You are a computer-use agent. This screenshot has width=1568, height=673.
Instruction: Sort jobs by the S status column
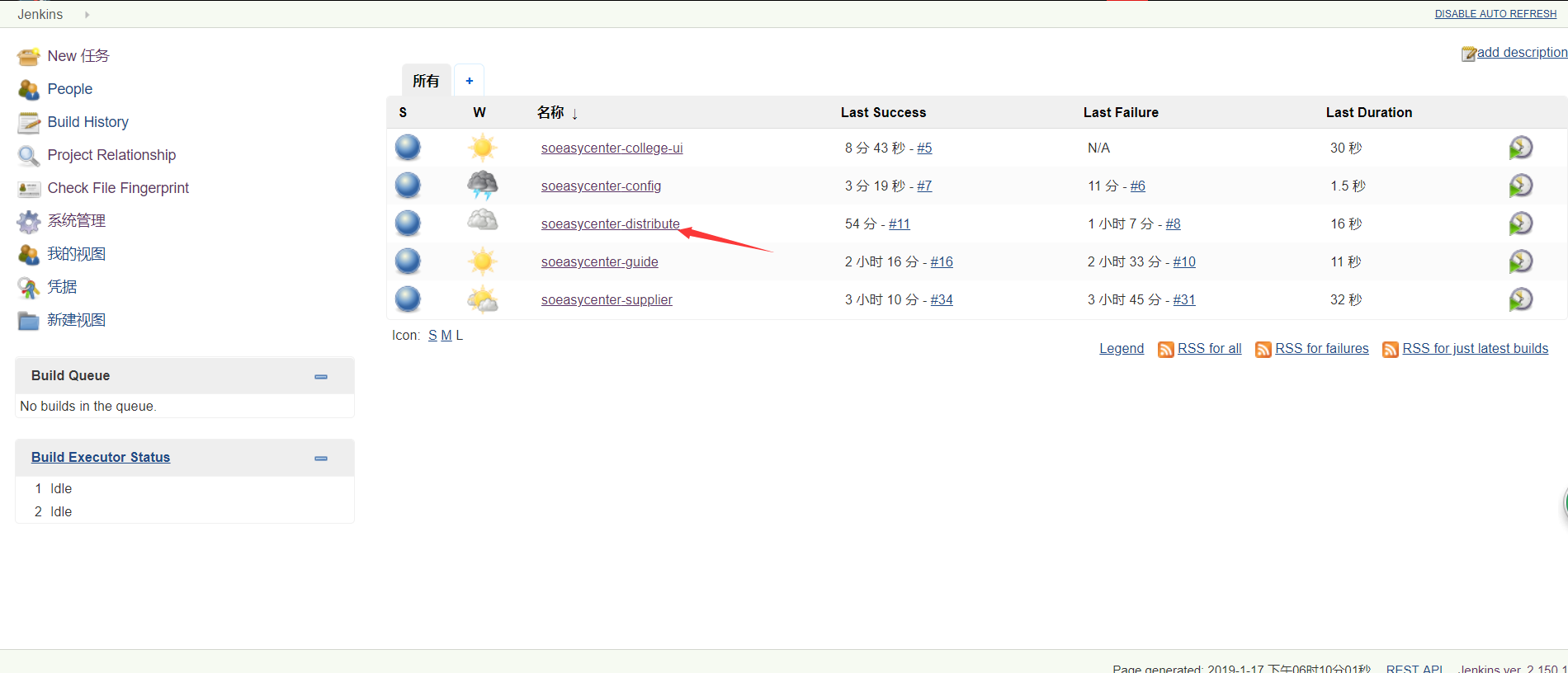403,112
